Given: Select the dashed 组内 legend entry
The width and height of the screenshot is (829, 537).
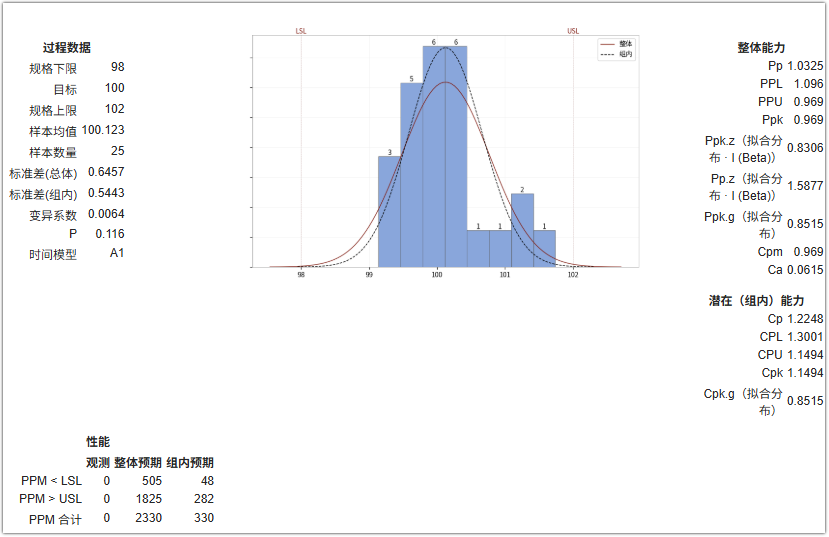Looking at the screenshot, I should (616, 54).
